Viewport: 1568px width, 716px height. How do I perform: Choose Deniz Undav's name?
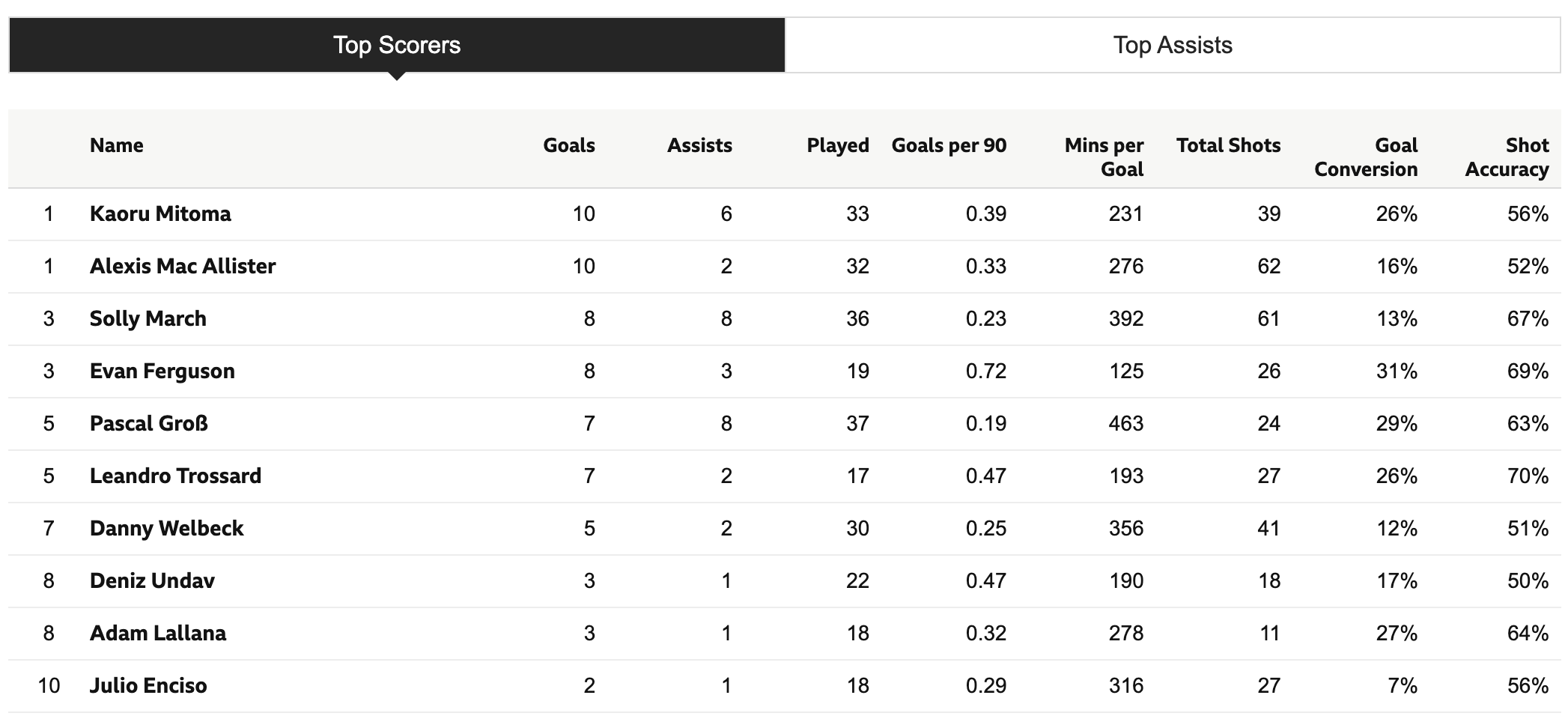pos(153,581)
